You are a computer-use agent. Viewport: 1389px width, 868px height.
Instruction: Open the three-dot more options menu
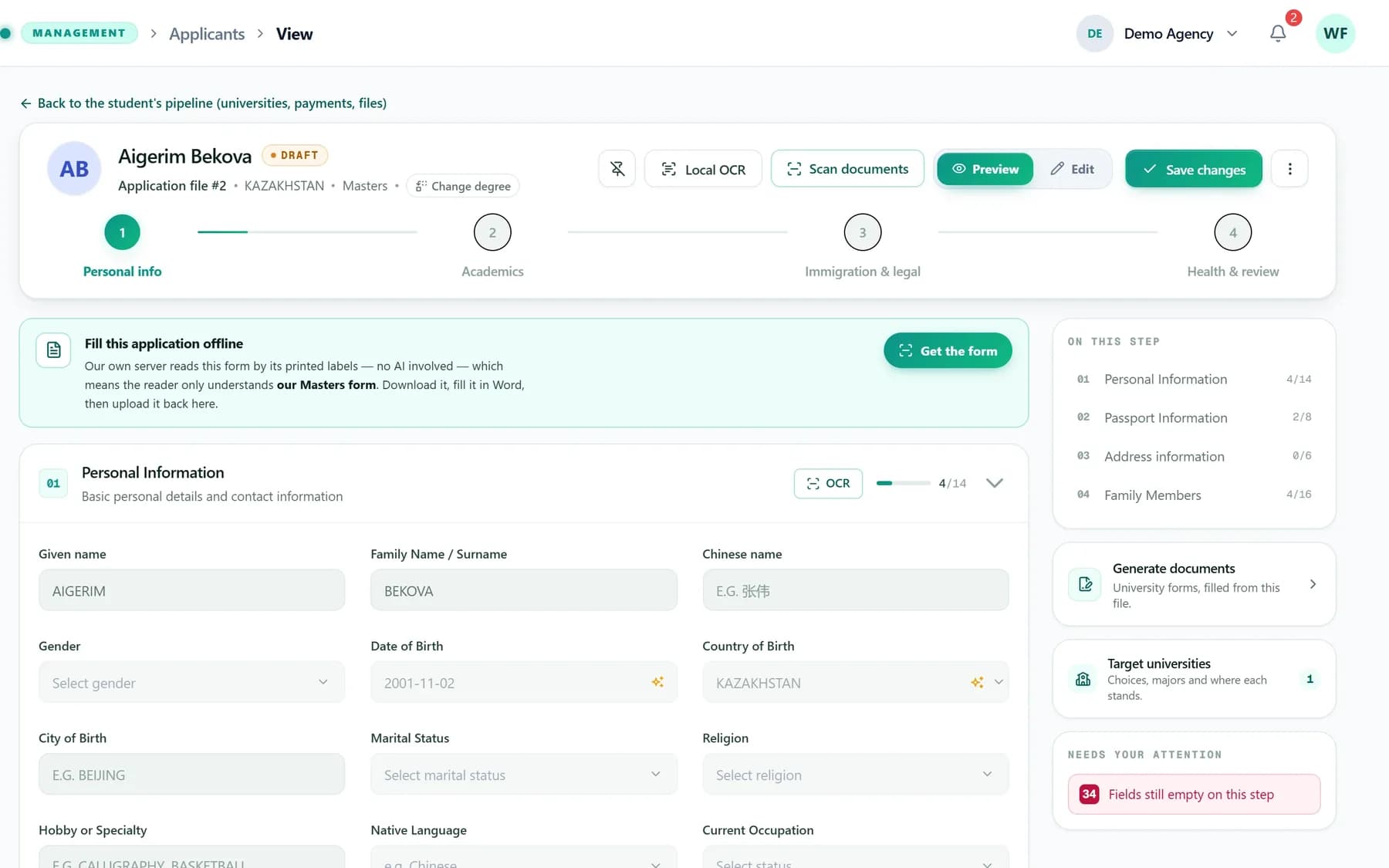click(1289, 169)
